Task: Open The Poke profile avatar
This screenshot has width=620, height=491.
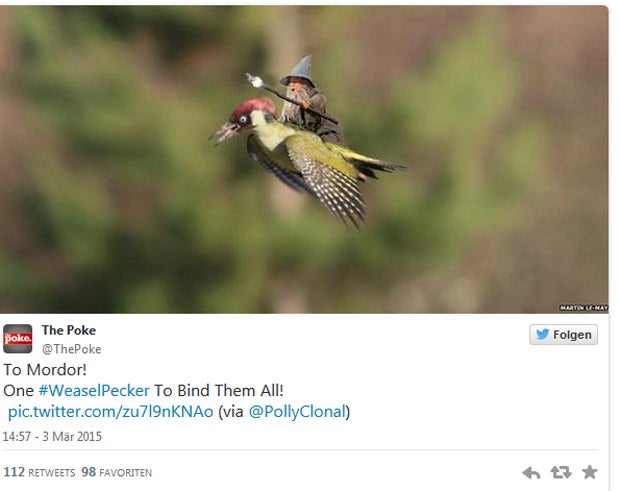Action: [x=17, y=338]
